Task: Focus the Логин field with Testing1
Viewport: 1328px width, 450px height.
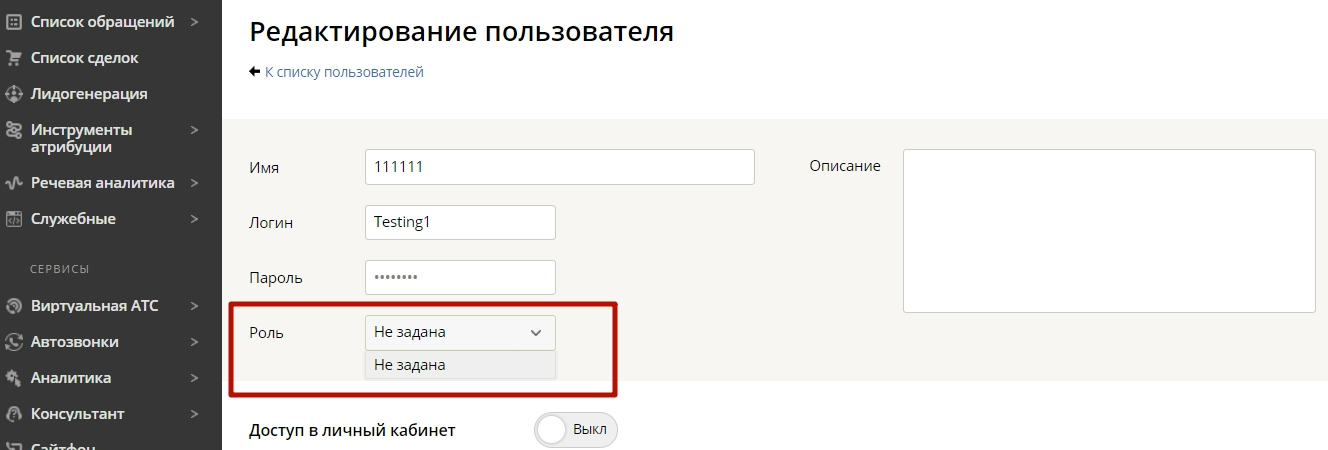Action: click(x=460, y=222)
